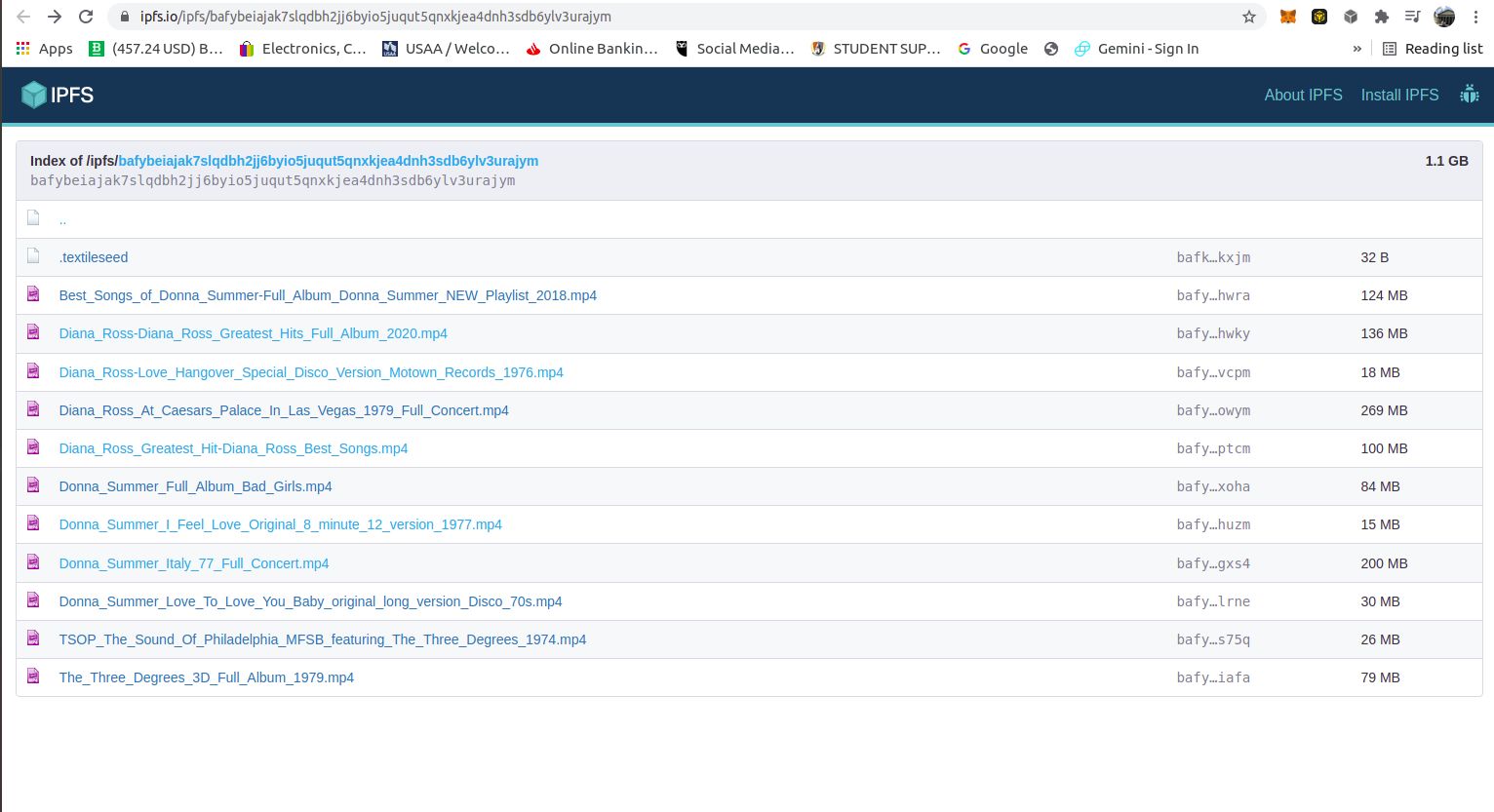Viewport: 1494px width, 812px height.
Task: Open the Extensions puzzle piece menu
Action: (1381, 17)
